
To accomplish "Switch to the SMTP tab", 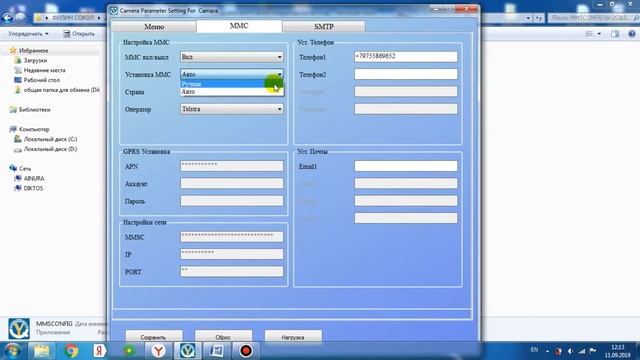I will (x=324, y=27).
